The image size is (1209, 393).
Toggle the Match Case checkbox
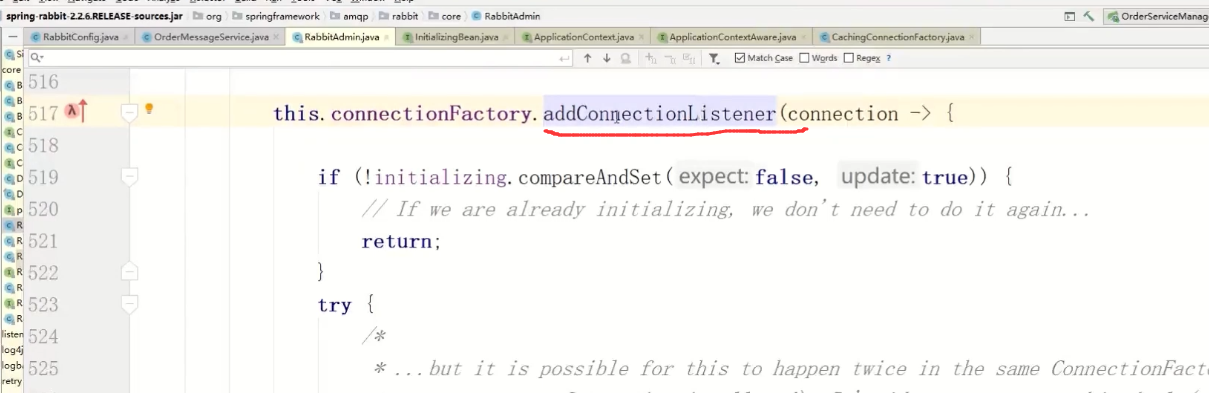739,58
